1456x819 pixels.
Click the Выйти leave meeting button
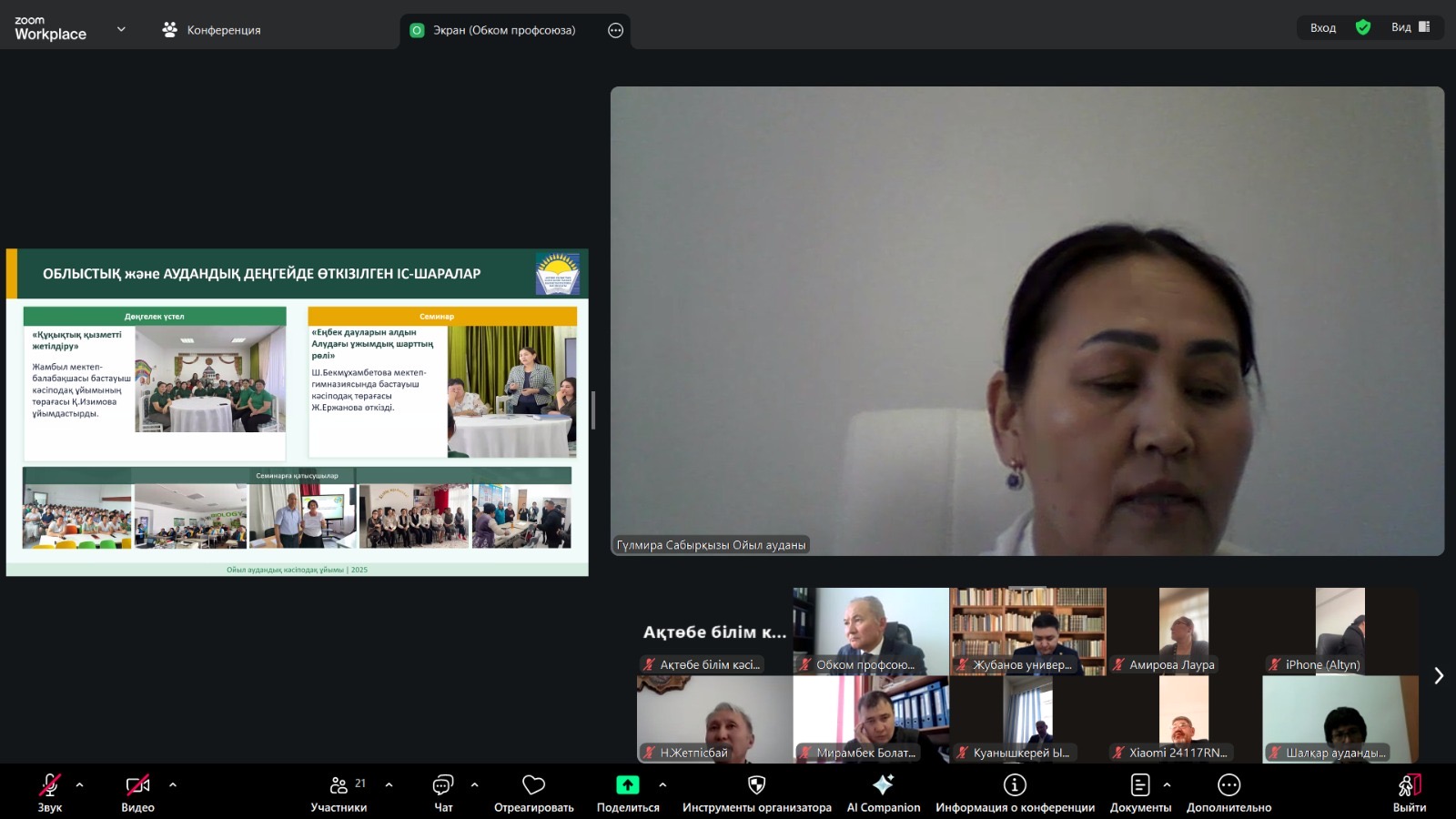[1409, 790]
